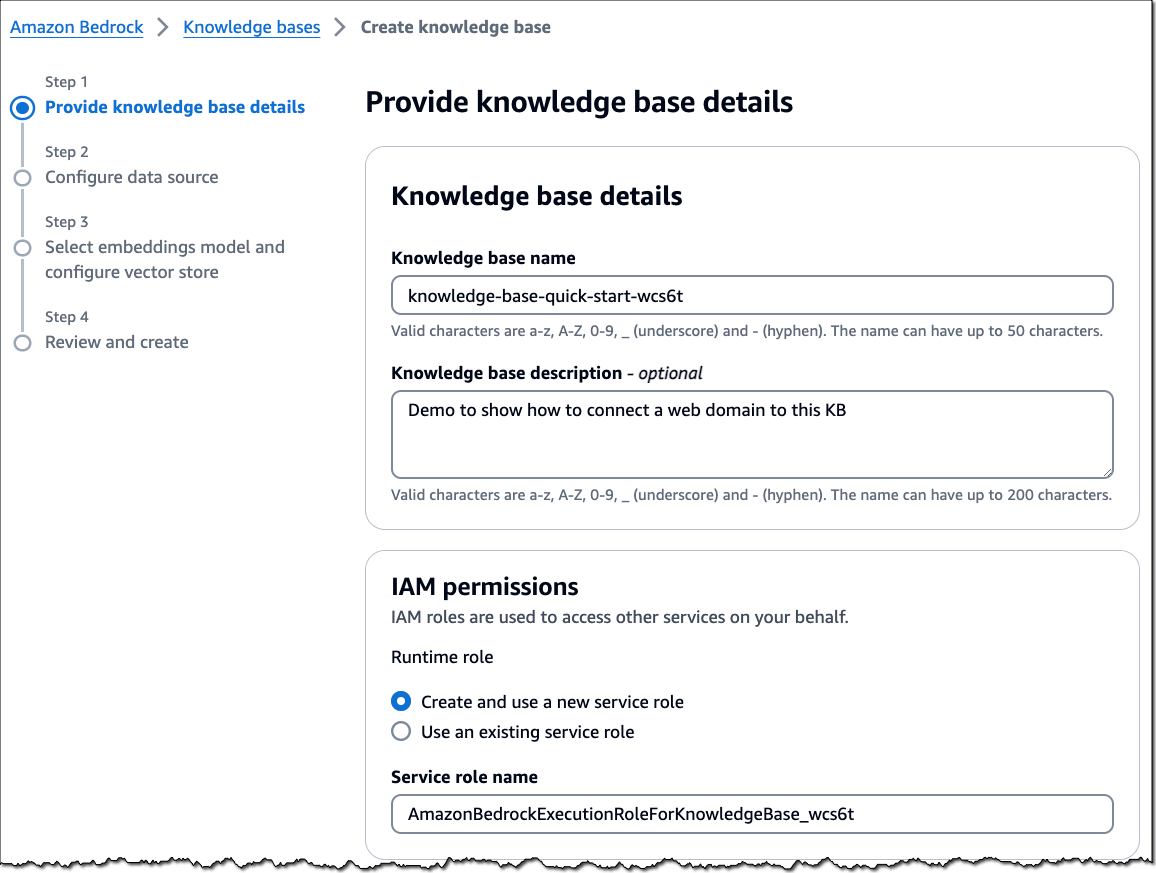1156x873 pixels.
Task: Click the knowledge base description text area
Action: pos(752,434)
